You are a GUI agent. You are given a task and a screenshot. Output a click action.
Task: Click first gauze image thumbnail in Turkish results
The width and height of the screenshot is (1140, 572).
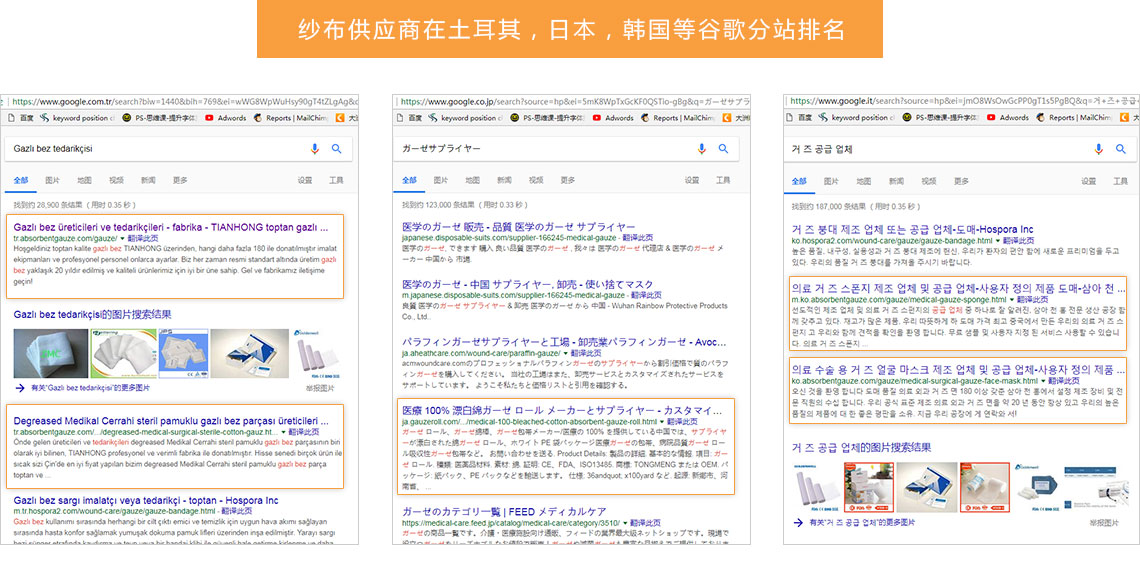click(x=49, y=353)
